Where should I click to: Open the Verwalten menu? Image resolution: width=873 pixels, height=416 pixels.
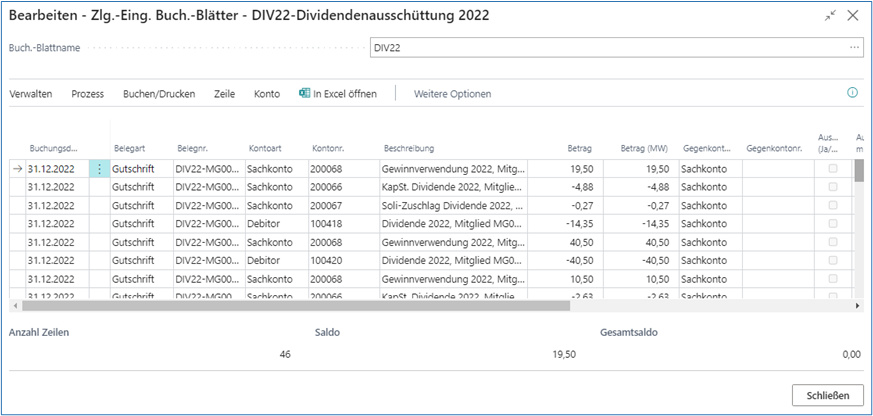coord(31,94)
